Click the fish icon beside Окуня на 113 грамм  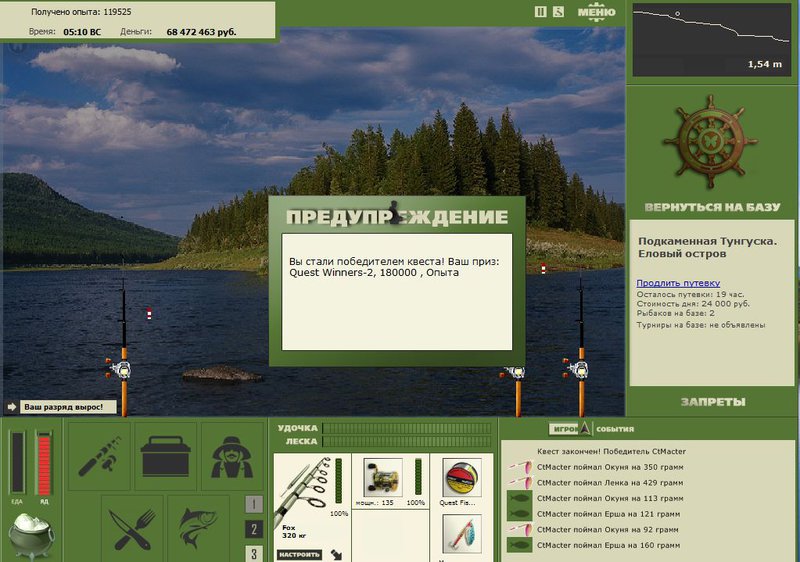pyautogui.click(x=519, y=498)
